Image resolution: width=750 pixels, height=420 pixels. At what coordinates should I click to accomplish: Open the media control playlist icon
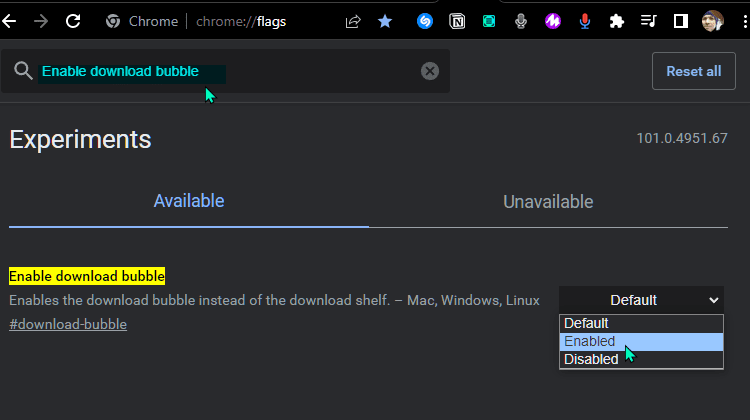648,21
